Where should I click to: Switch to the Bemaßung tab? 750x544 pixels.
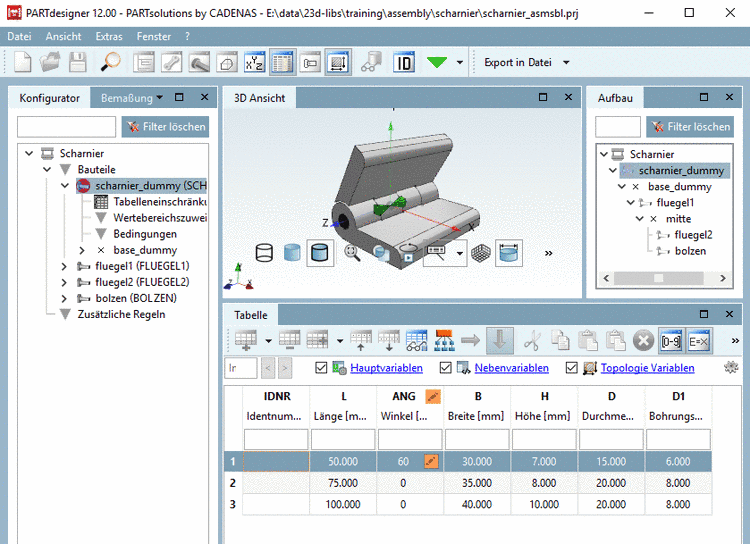[126, 98]
